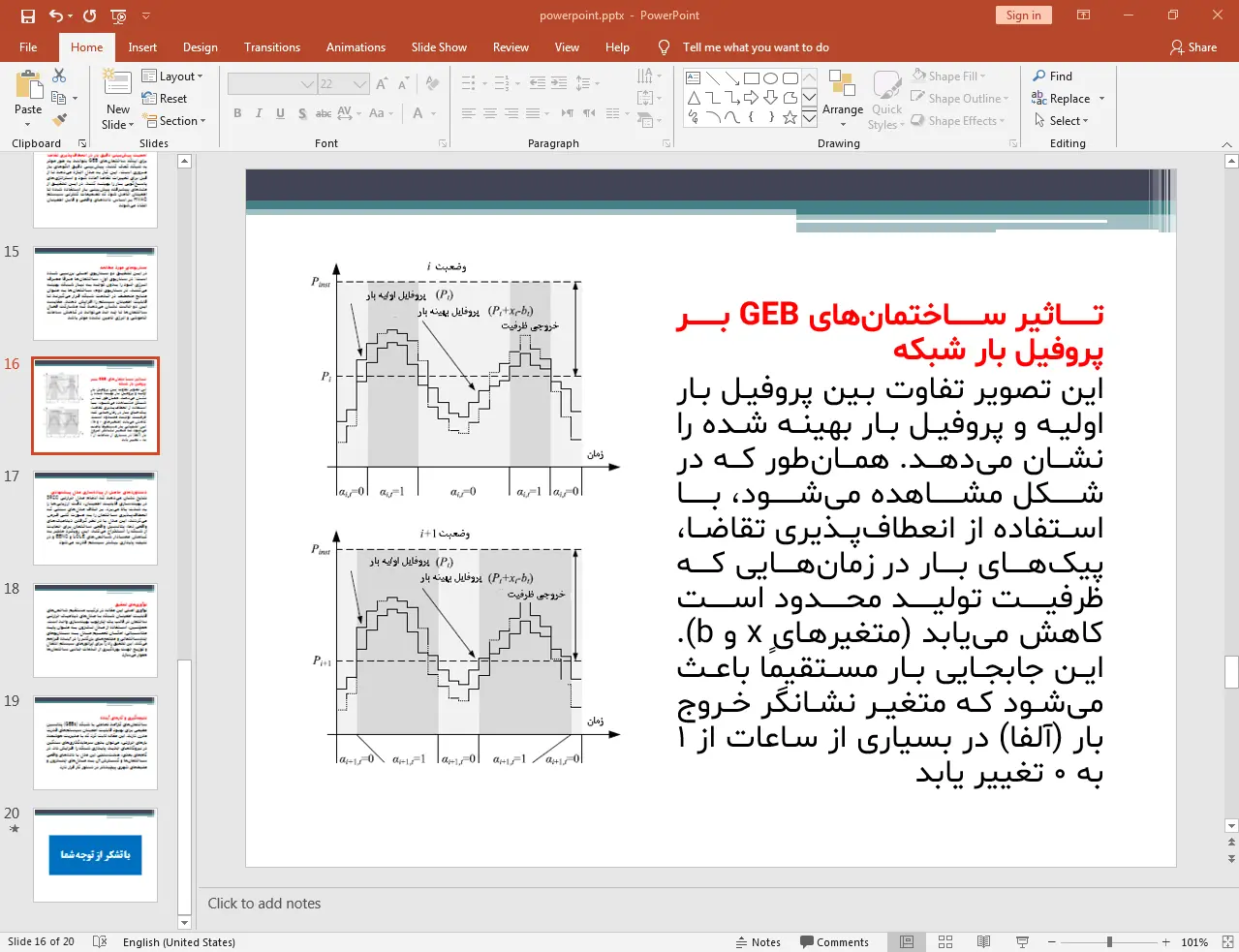The height and width of the screenshot is (952, 1239).
Task: Fit slide to current window icon
Action: pos(1227,941)
